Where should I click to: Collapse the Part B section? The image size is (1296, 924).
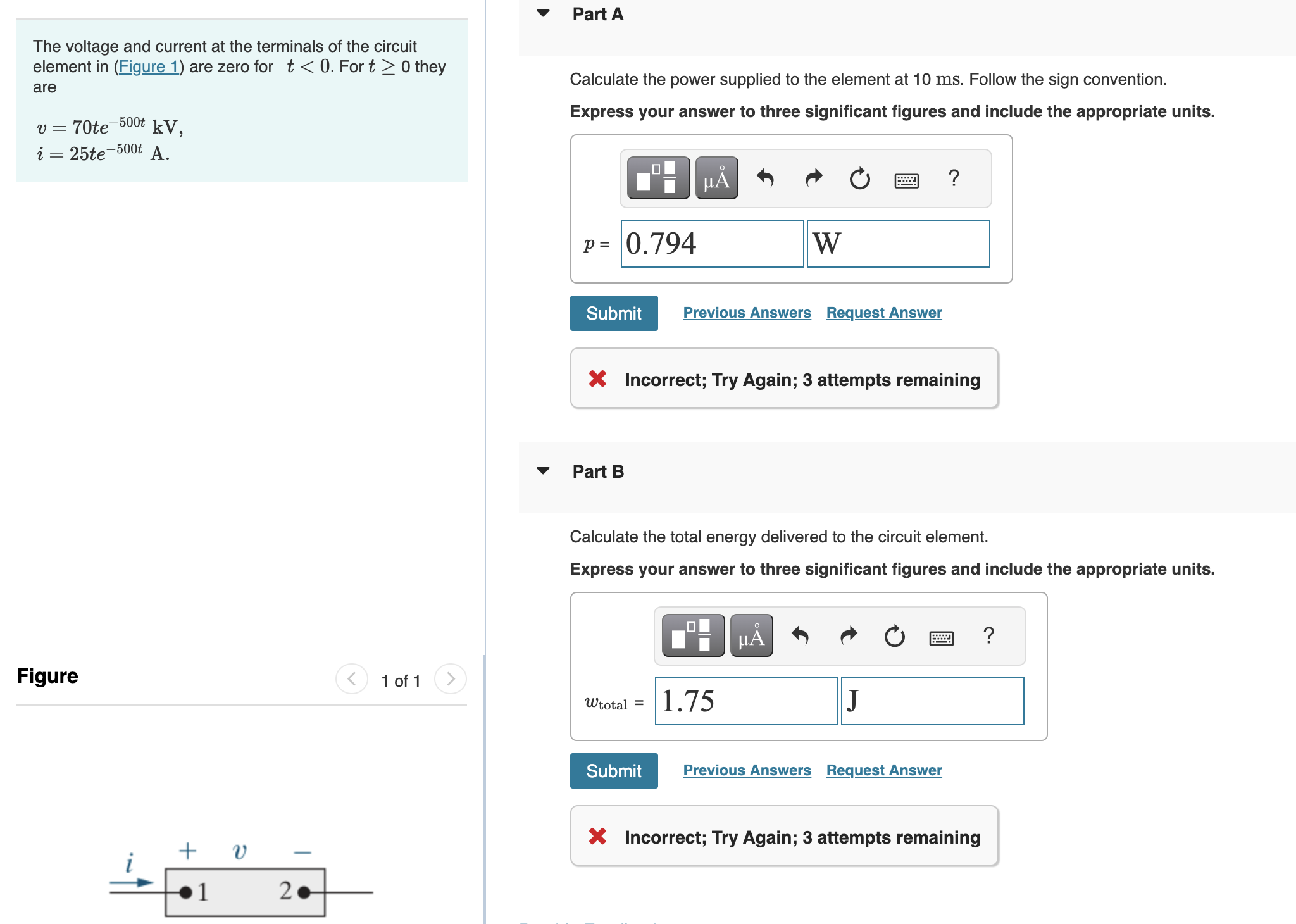(543, 471)
